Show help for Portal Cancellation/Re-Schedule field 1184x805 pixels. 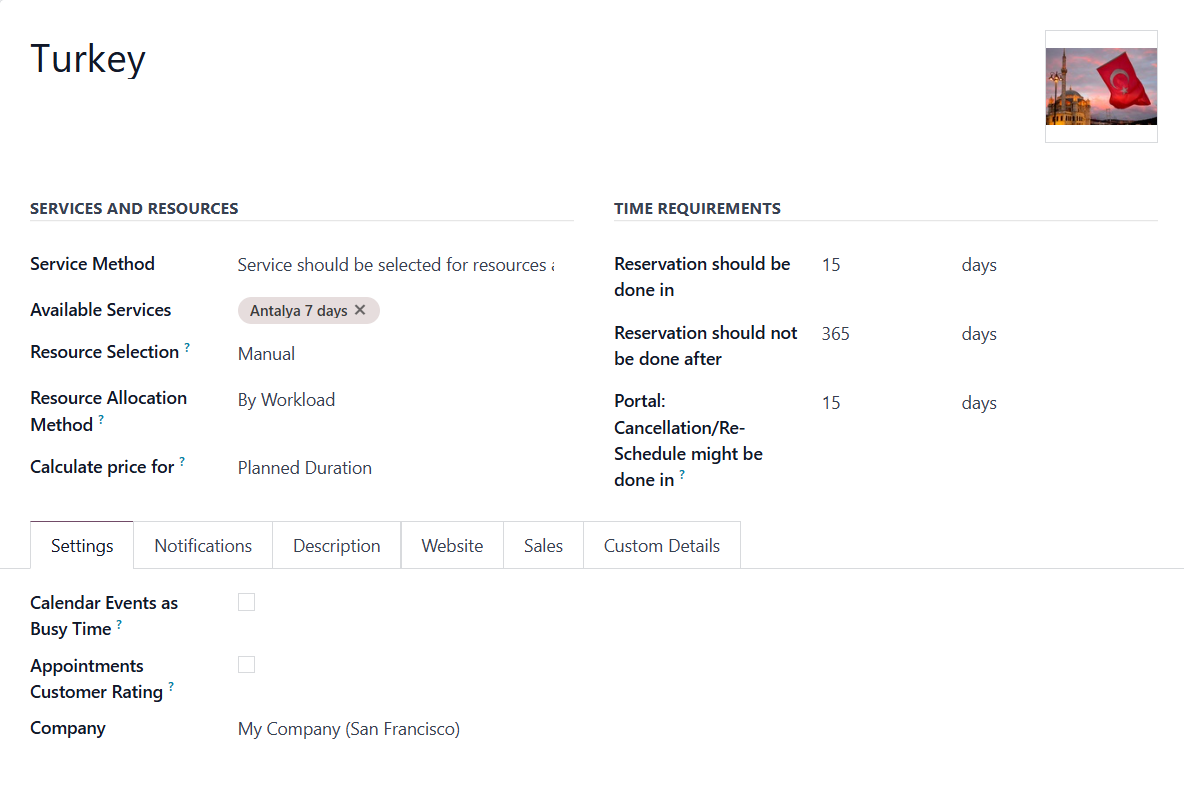coord(682,474)
